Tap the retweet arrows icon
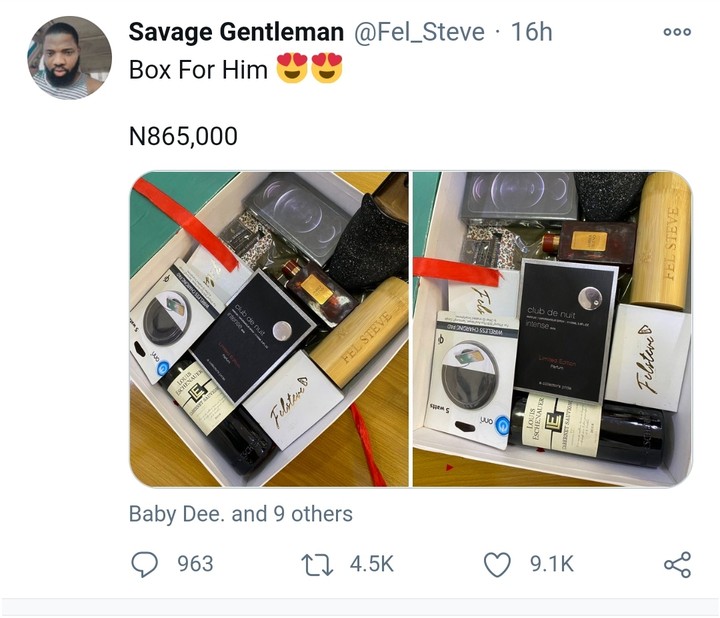This screenshot has height=618, width=720. coord(318,565)
